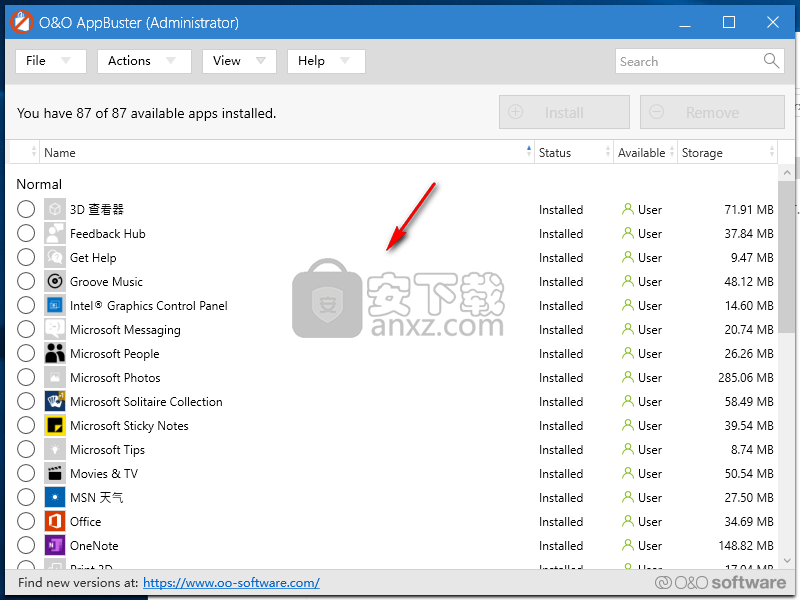Image resolution: width=800 pixels, height=600 pixels.
Task: Click the scrollbar down arrow
Action: click(787, 560)
